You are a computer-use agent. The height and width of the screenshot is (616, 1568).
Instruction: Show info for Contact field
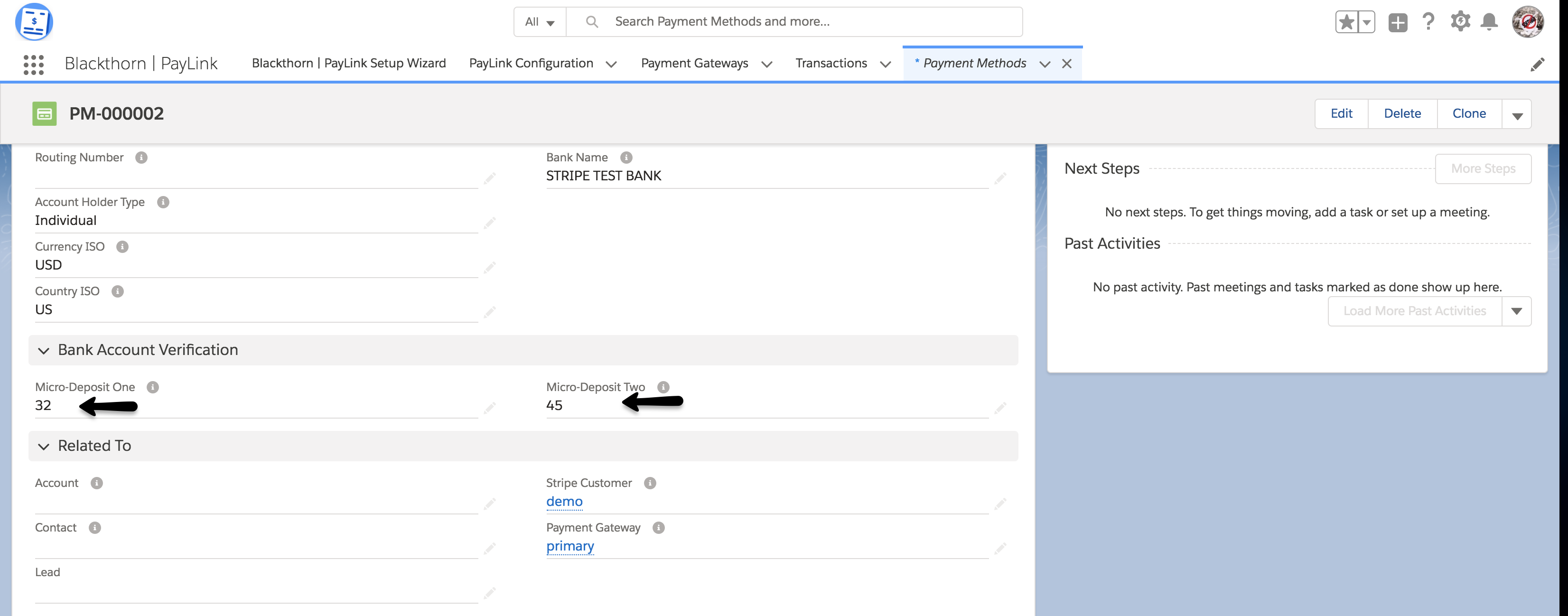pyautogui.click(x=94, y=528)
